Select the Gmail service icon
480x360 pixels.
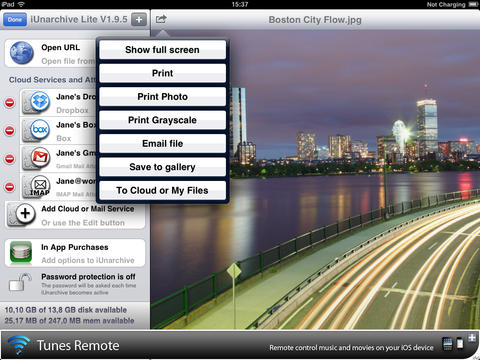(40, 157)
